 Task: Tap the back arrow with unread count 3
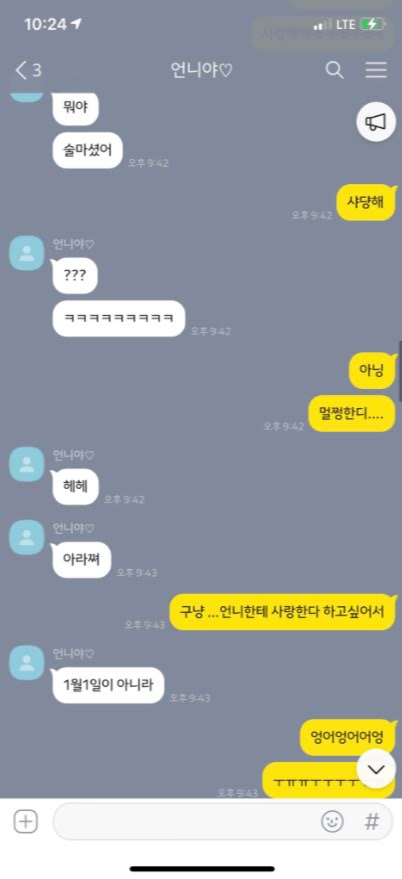click(x=28, y=70)
